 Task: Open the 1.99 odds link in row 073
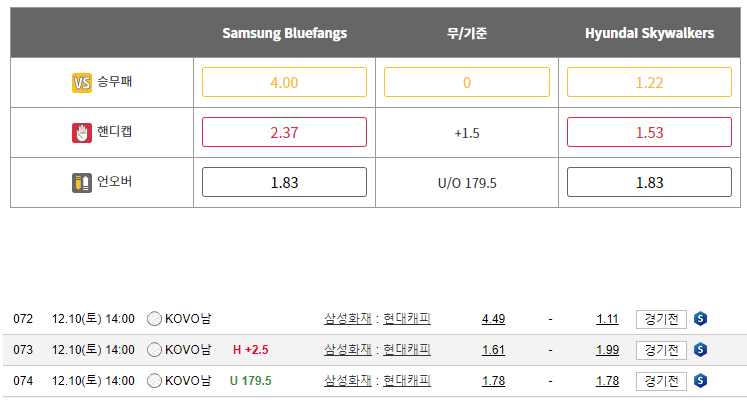tap(607, 350)
